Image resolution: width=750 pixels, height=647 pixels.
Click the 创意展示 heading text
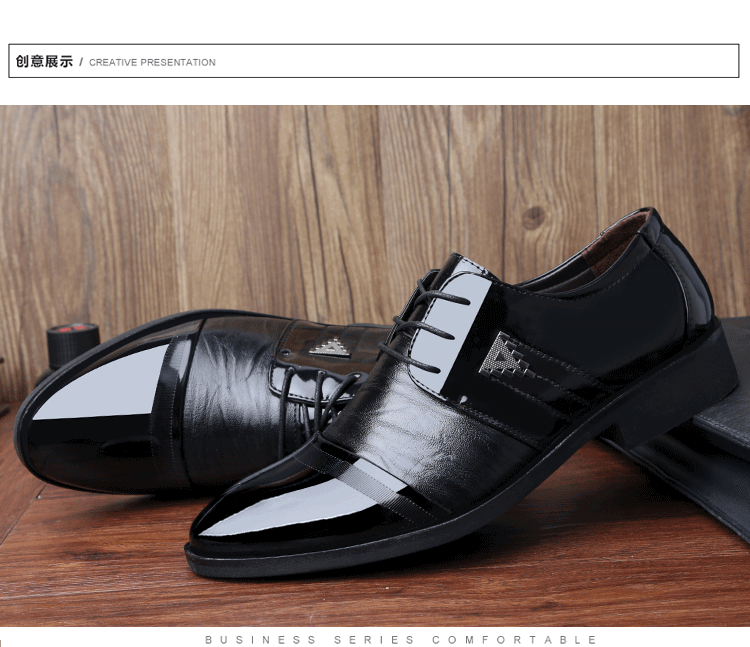point(44,62)
